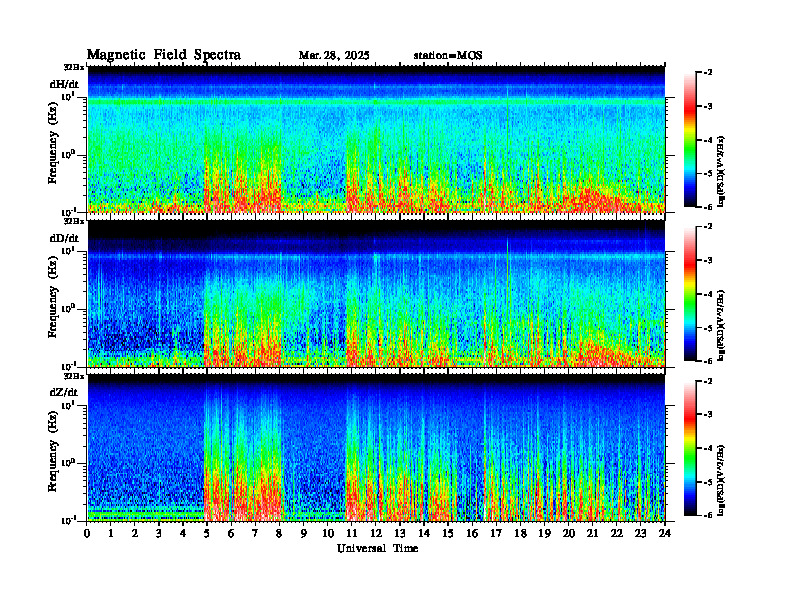Click the hour "19" time-axis tick label
The width and height of the screenshot is (792, 612).
point(544,534)
